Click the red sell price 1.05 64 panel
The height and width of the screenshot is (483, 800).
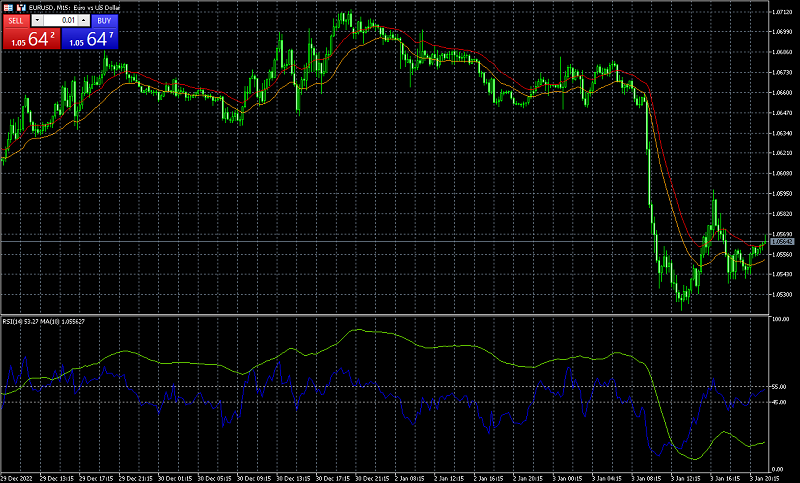30,40
